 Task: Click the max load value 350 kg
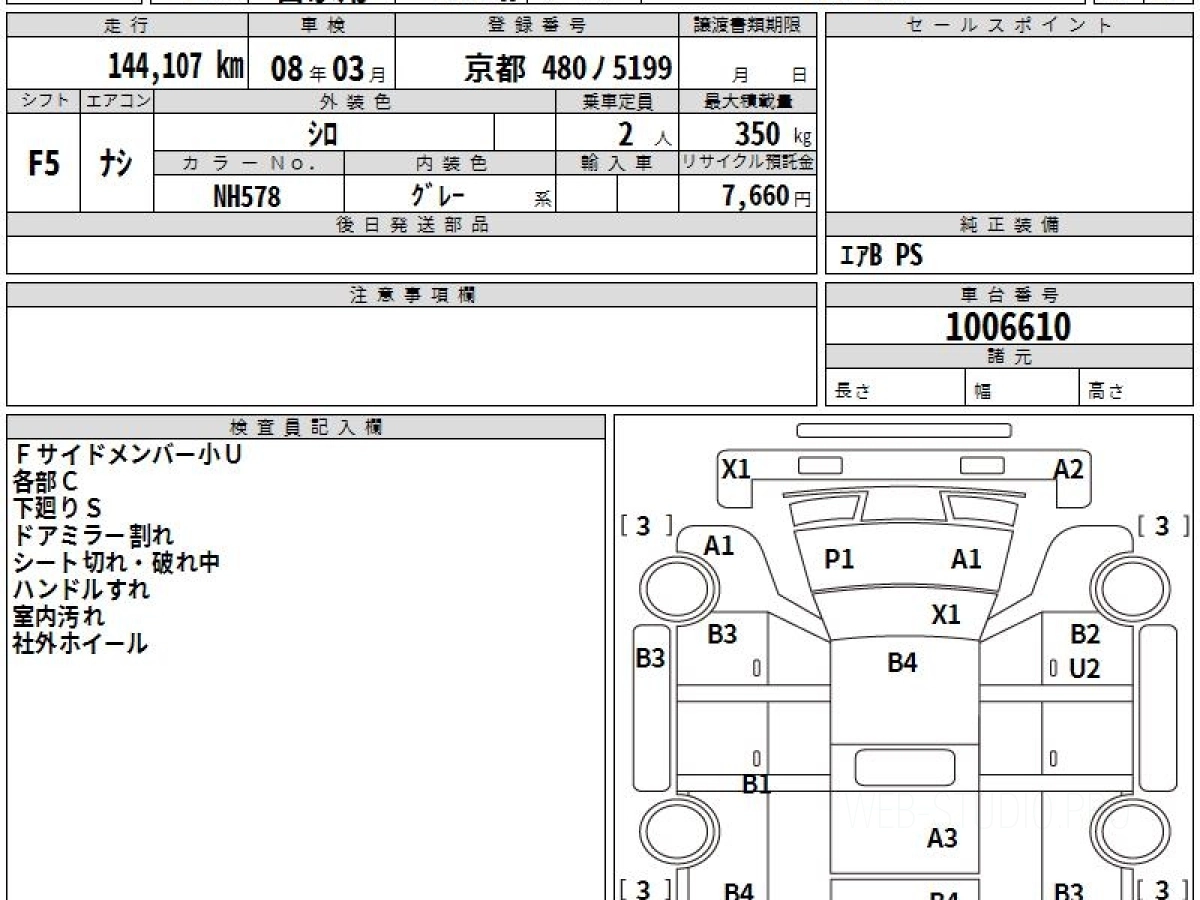[772, 133]
